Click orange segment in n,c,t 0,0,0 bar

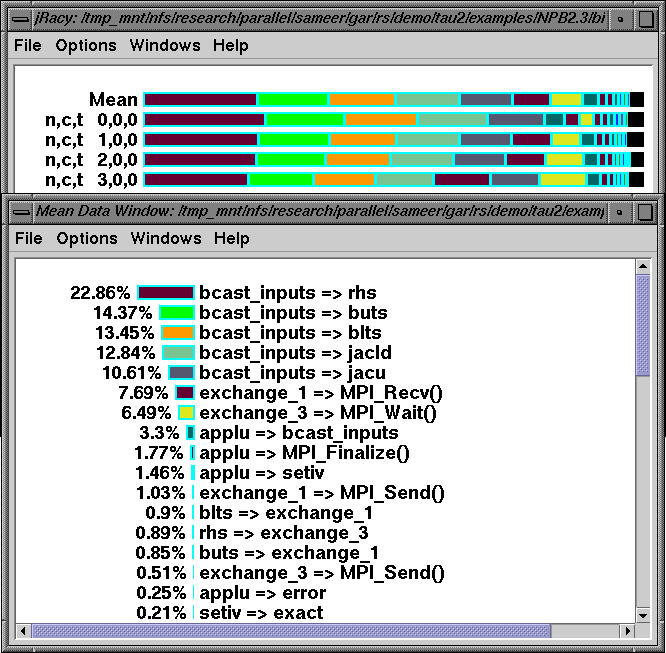(x=381, y=120)
